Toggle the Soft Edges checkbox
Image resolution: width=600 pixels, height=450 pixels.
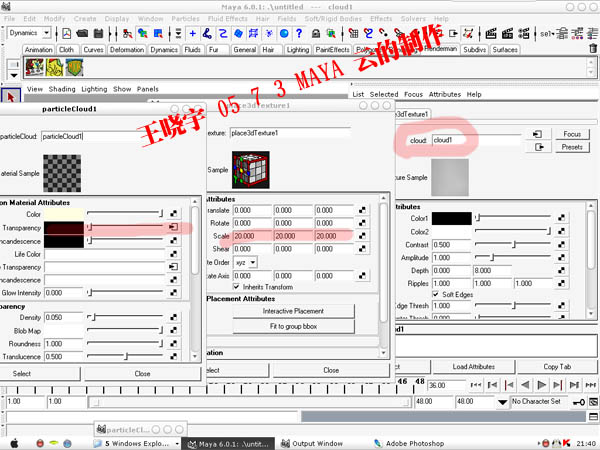point(435,294)
